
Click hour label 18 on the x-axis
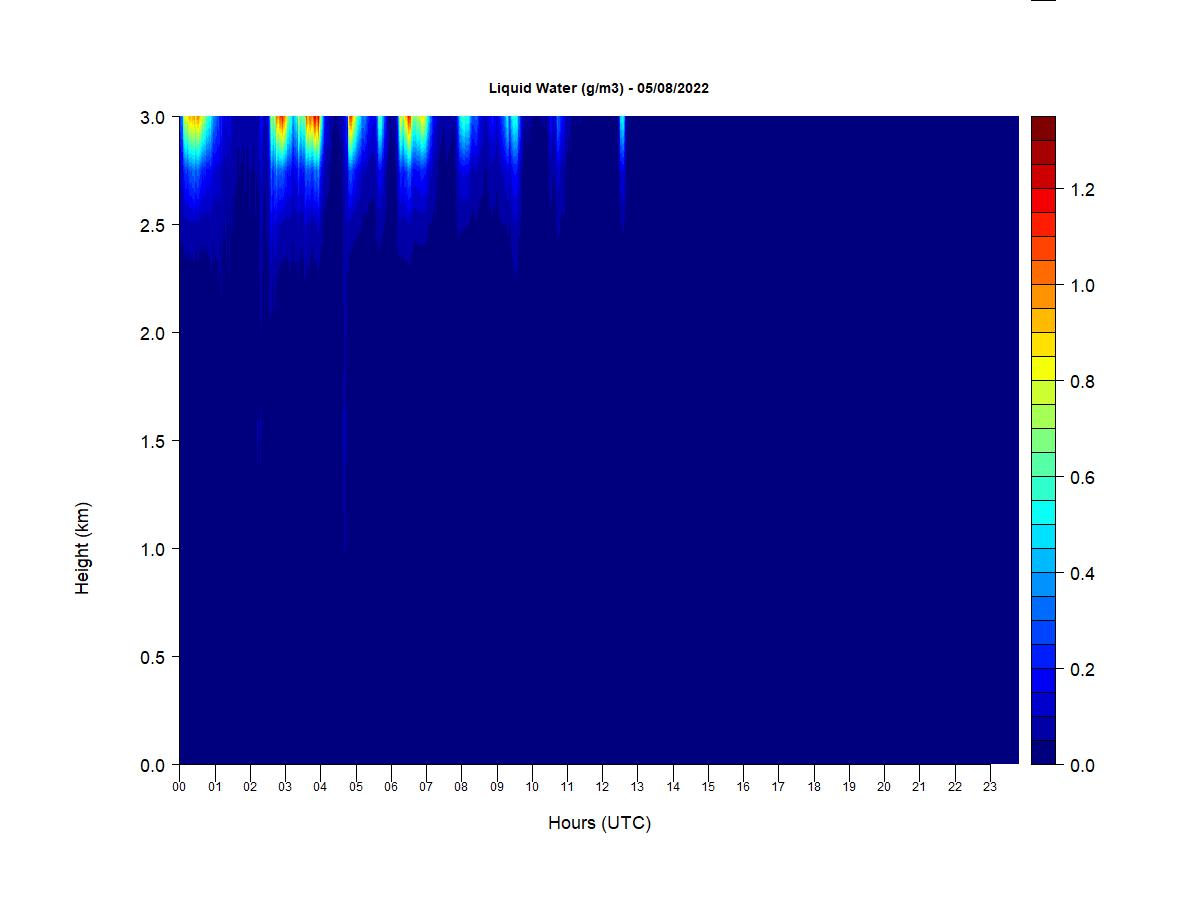[x=814, y=787]
